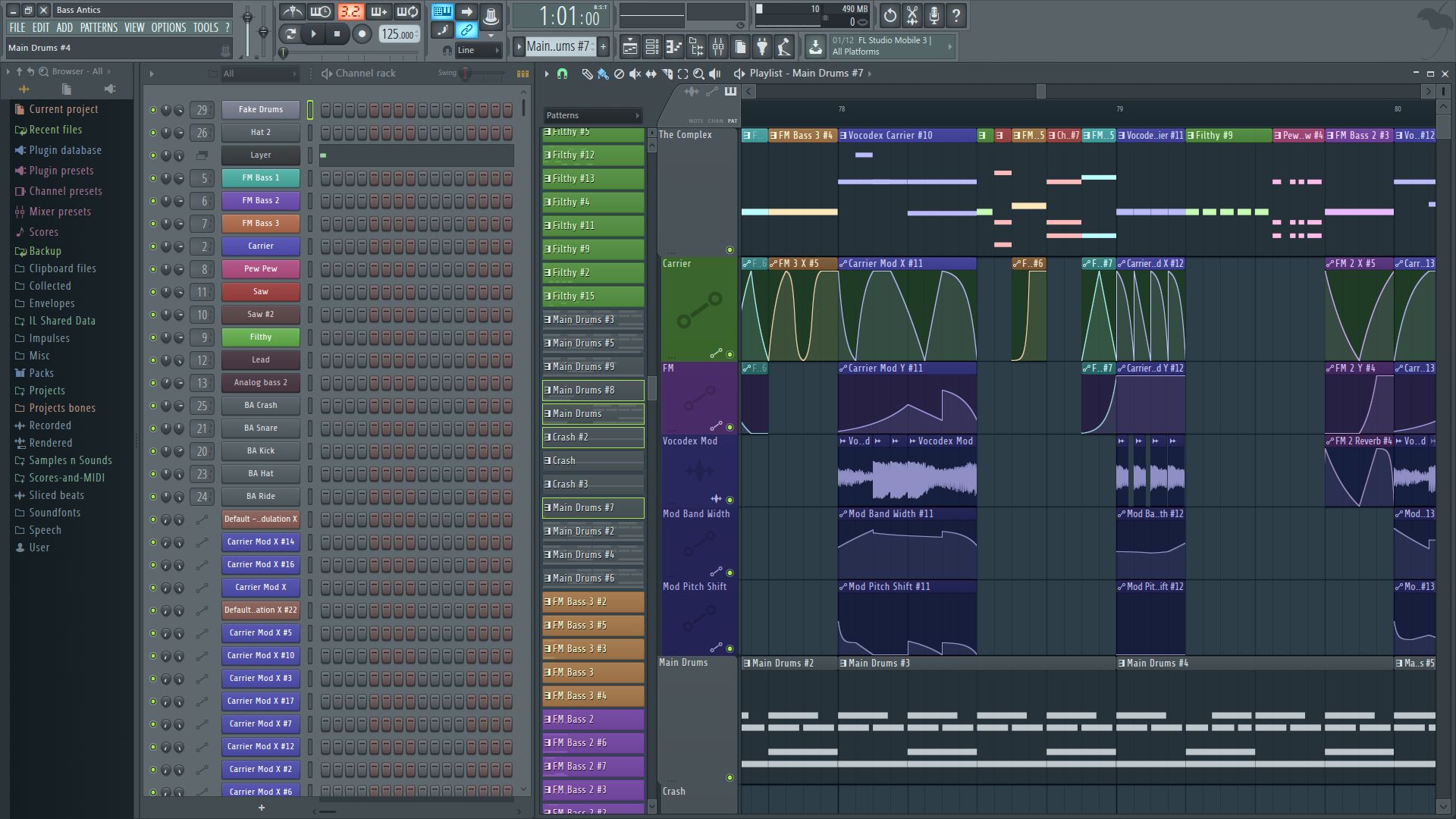Expand the Plugin database folder
Viewport: 1456px width, 819px height.
click(64, 149)
